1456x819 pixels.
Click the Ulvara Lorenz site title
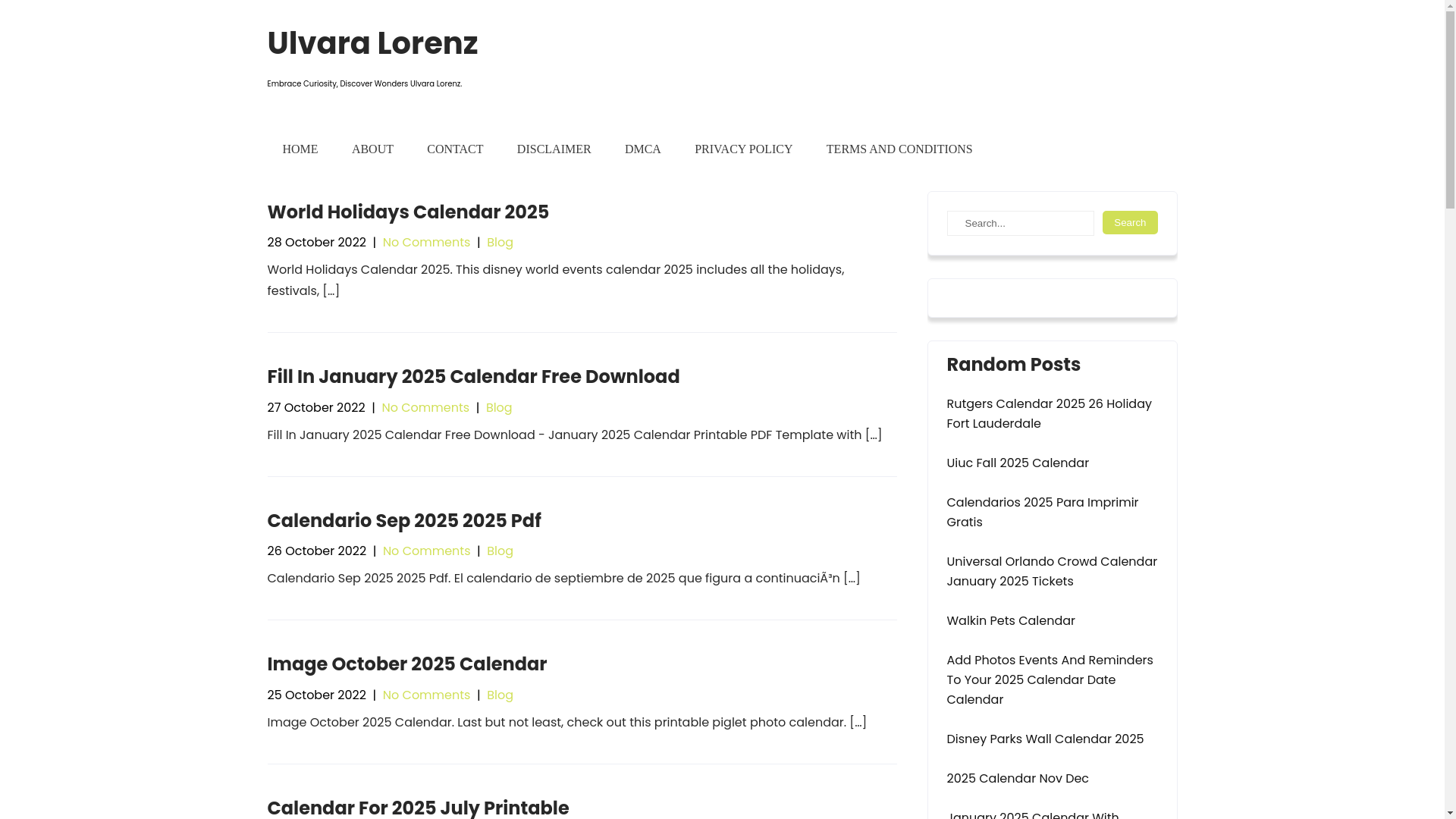[372, 44]
